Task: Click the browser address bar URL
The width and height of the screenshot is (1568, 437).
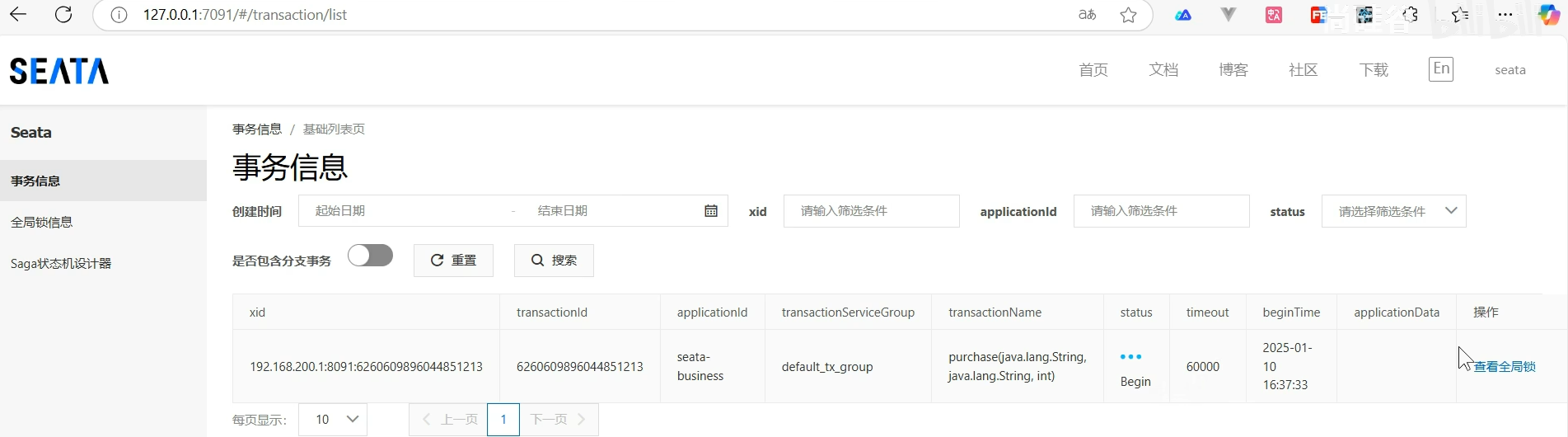Action: [x=245, y=15]
